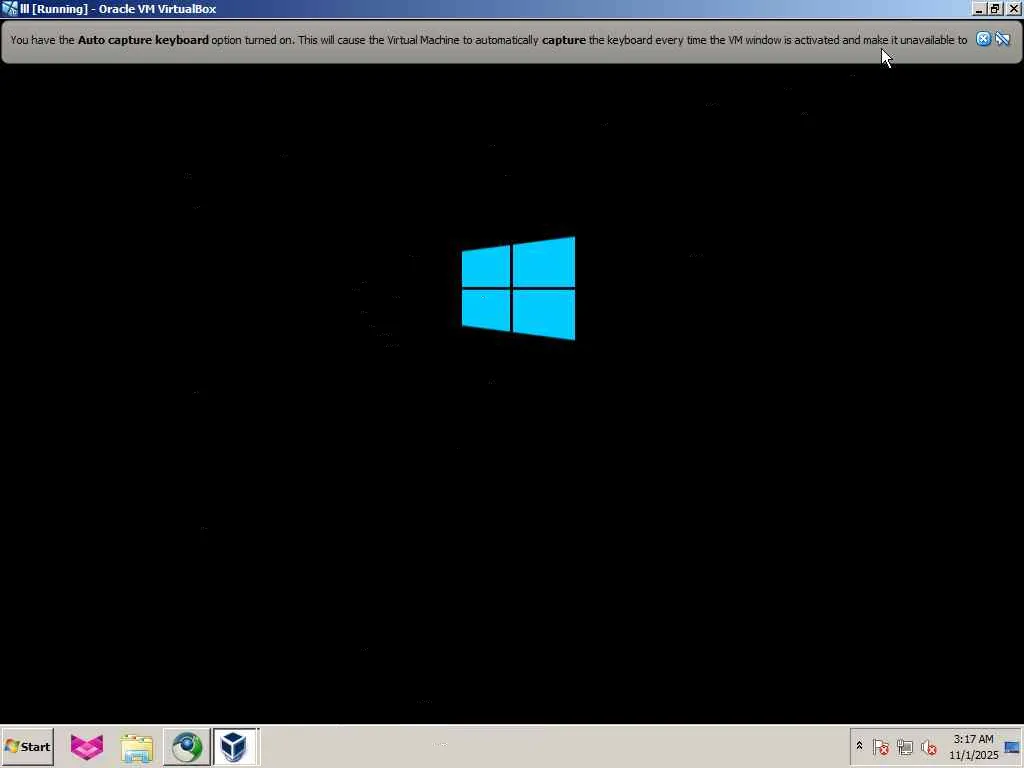Image resolution: width=1024 pixels, height=768 pixels.
Task: Minimize the VirtualBox VM window
Action: coord(979,8)
